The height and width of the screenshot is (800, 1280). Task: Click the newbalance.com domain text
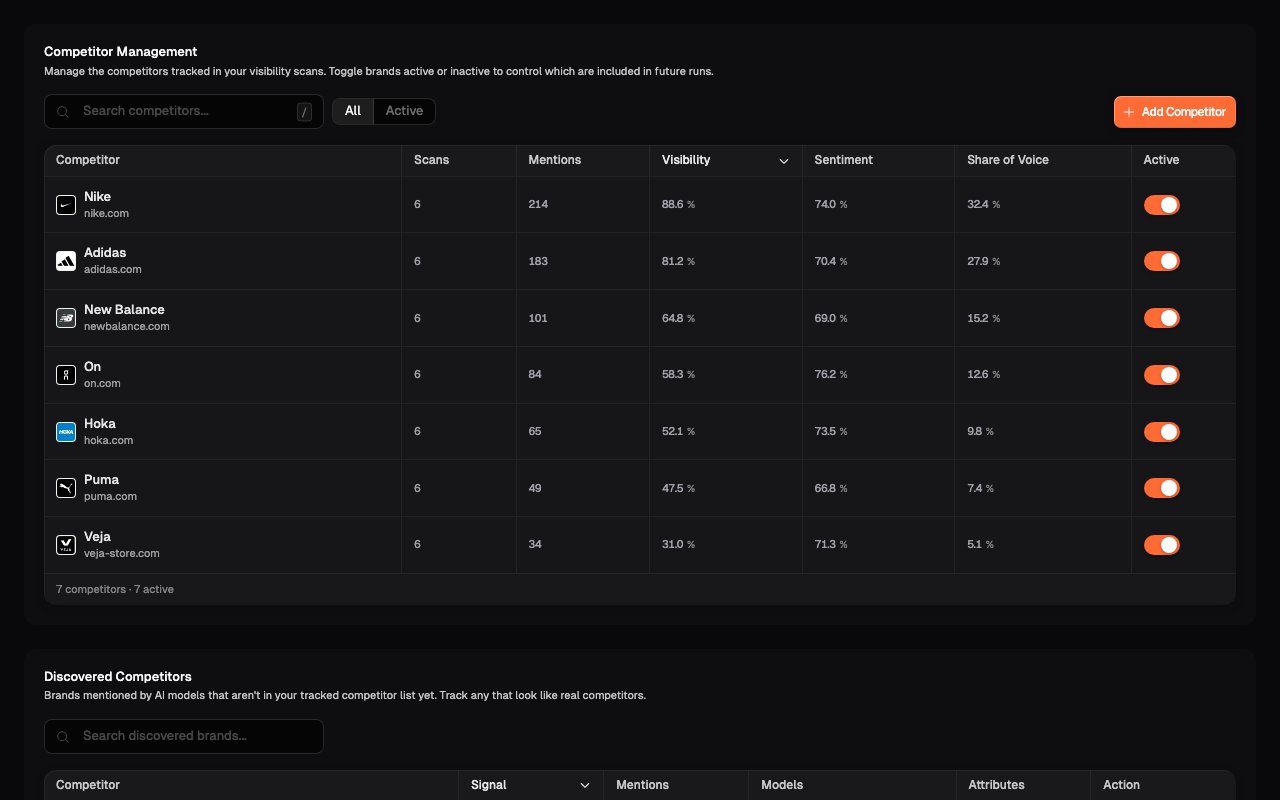[x=127, y=326]
